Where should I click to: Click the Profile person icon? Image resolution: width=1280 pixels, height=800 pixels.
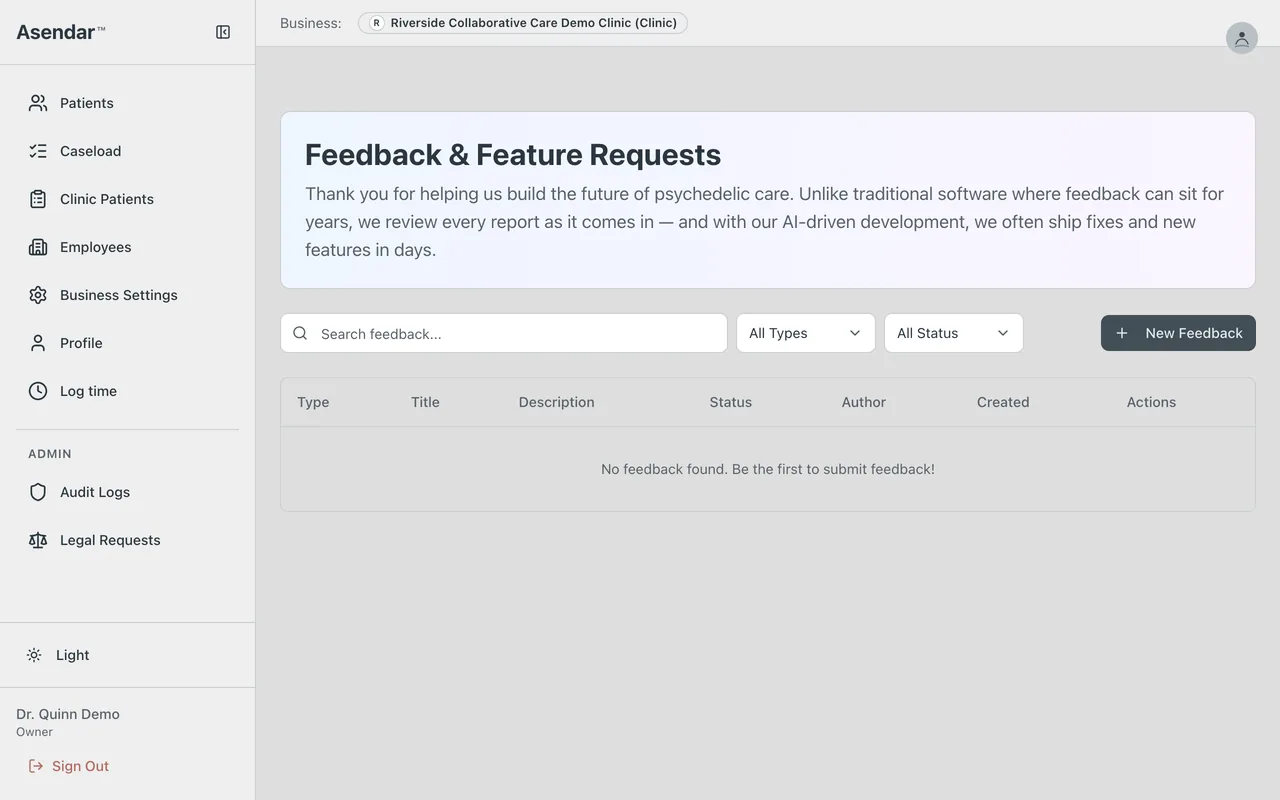[x=38, y=343]
